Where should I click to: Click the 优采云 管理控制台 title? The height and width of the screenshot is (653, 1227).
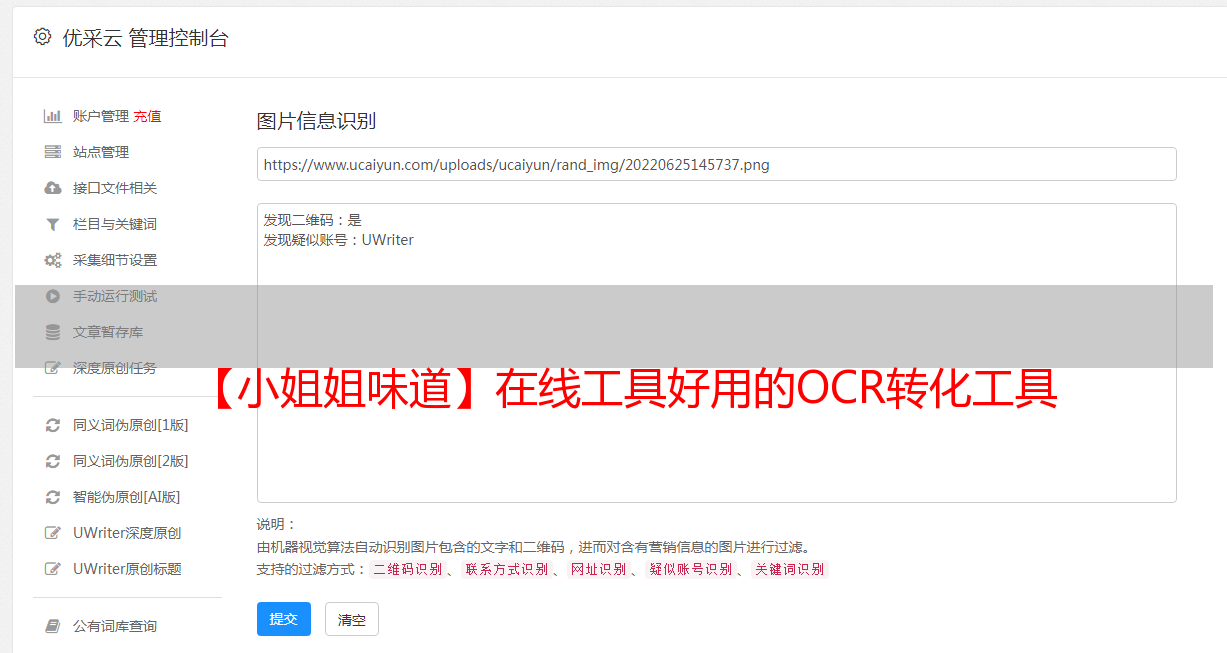(145, 38)
